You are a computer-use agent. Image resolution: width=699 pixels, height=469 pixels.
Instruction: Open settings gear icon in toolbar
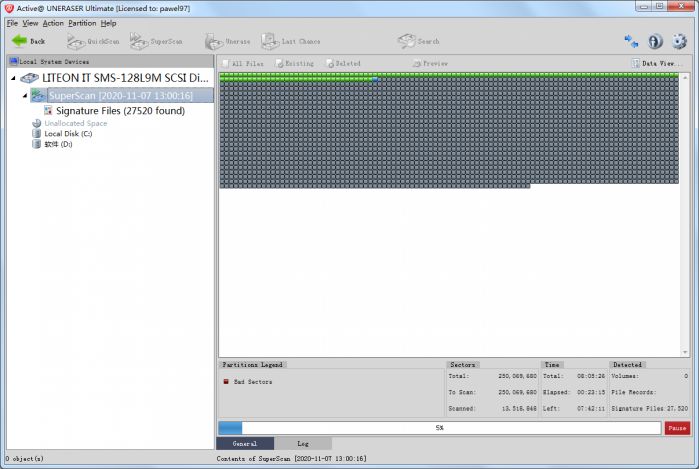coord(679,41)
